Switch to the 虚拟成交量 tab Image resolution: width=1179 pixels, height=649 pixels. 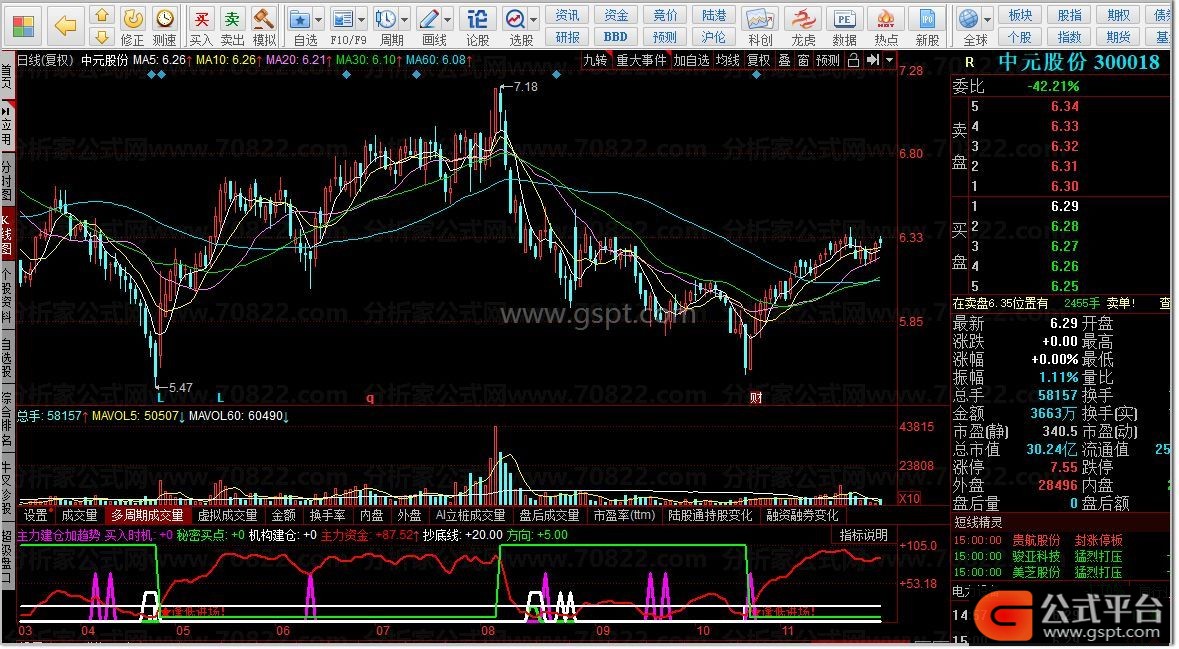click(x=228, y=516)
